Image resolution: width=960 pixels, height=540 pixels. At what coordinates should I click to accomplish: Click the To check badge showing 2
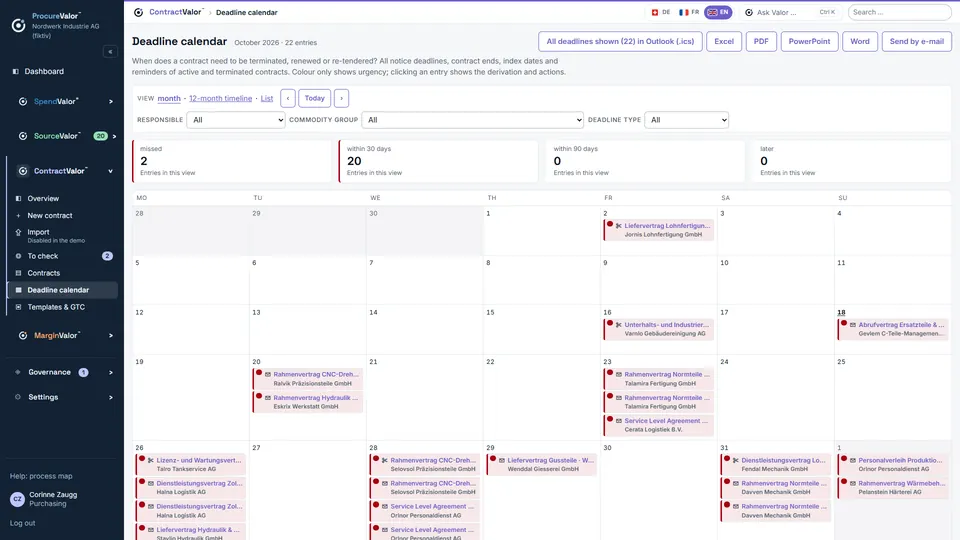(107, 256)
